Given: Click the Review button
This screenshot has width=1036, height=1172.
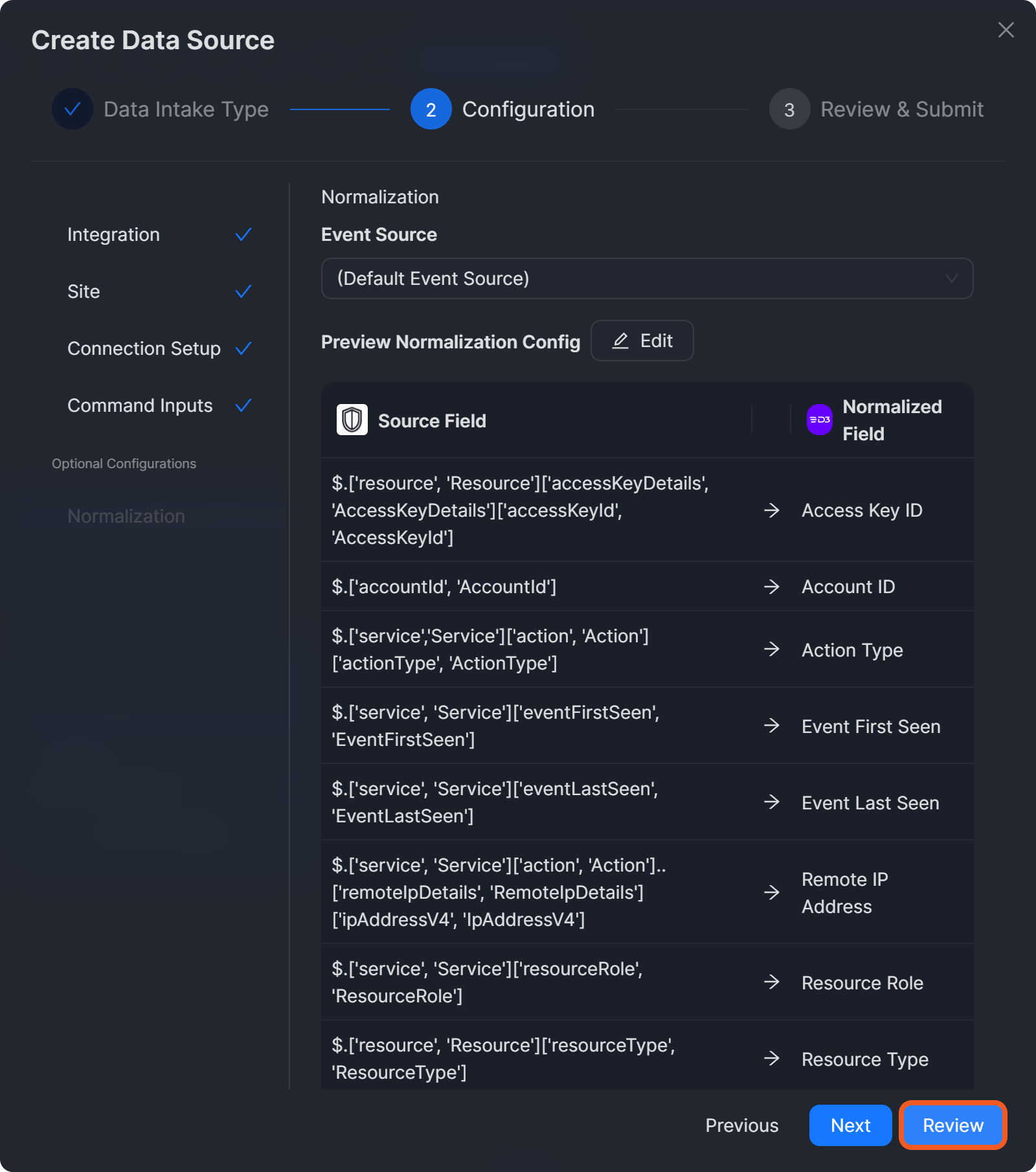Looking at the screenshot, I should (952, 1125).
